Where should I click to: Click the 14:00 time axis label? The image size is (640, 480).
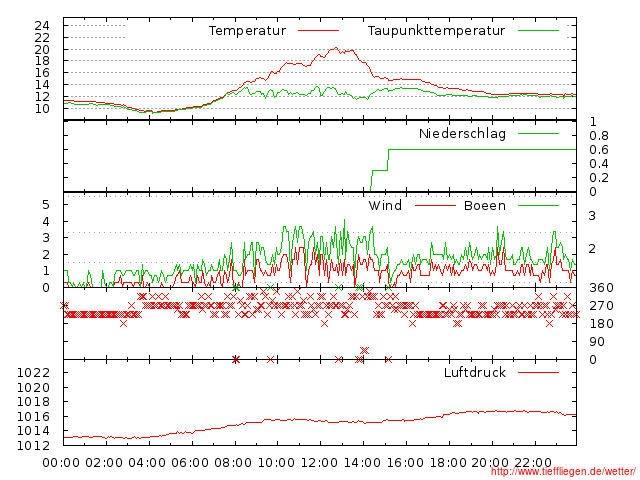tap(362, 463)
